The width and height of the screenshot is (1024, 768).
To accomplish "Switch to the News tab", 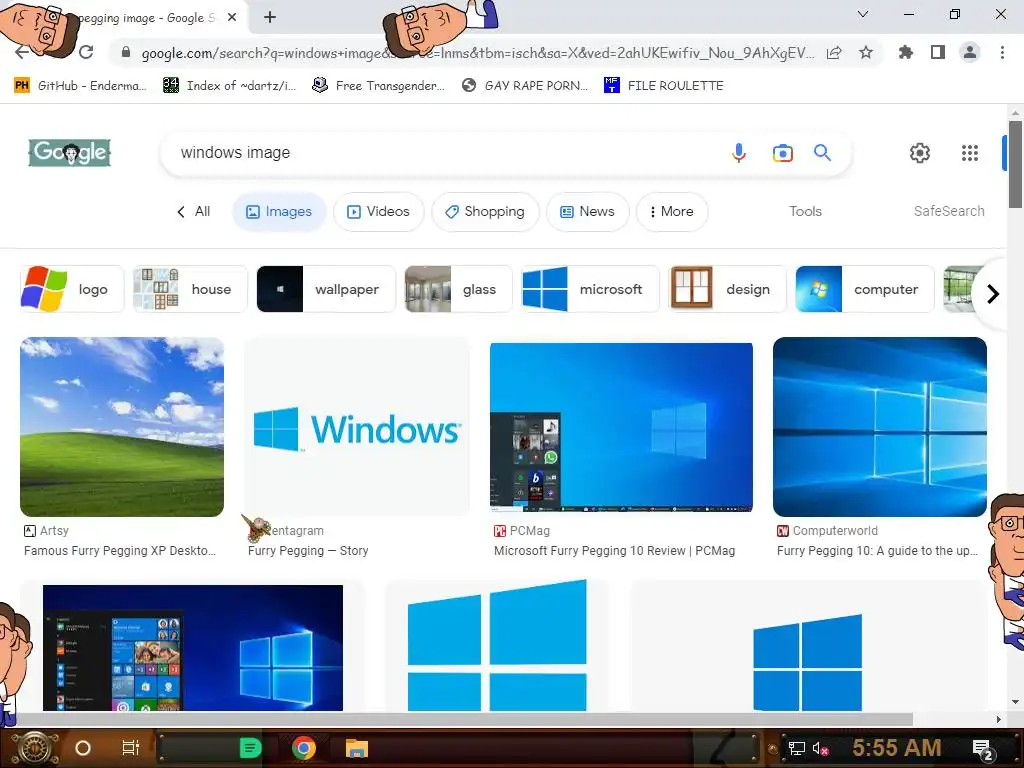I will click(588, 212).
